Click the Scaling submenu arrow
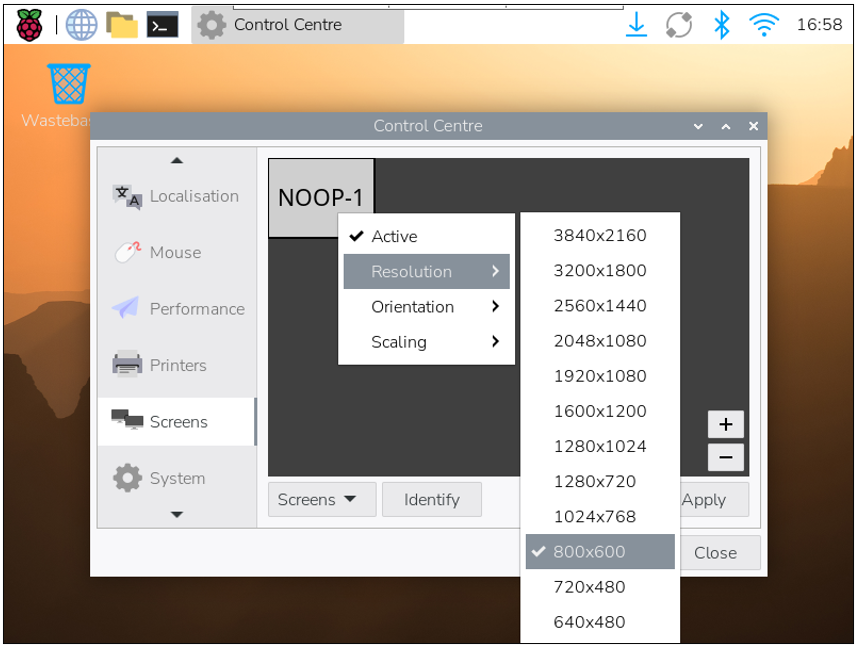 pyautogui.click(x=495, y=341)
